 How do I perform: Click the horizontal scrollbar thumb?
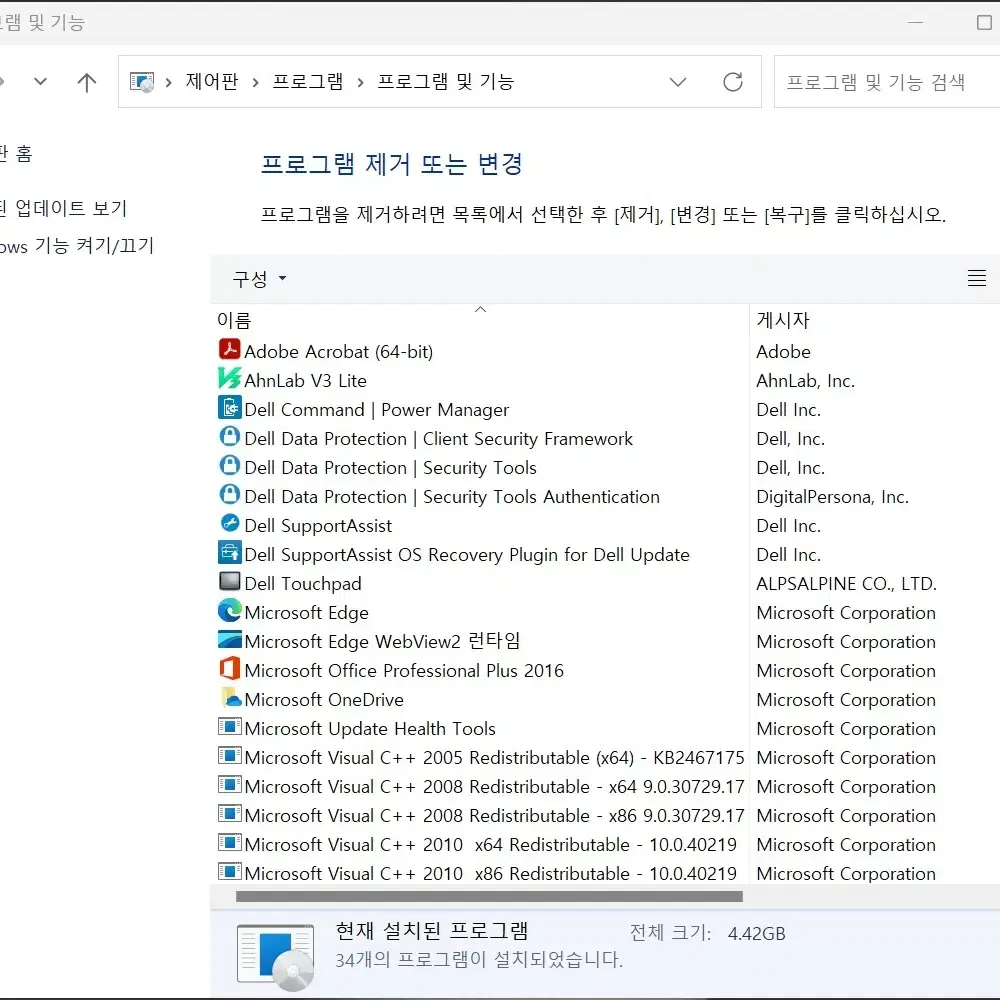tap(489, 897)
